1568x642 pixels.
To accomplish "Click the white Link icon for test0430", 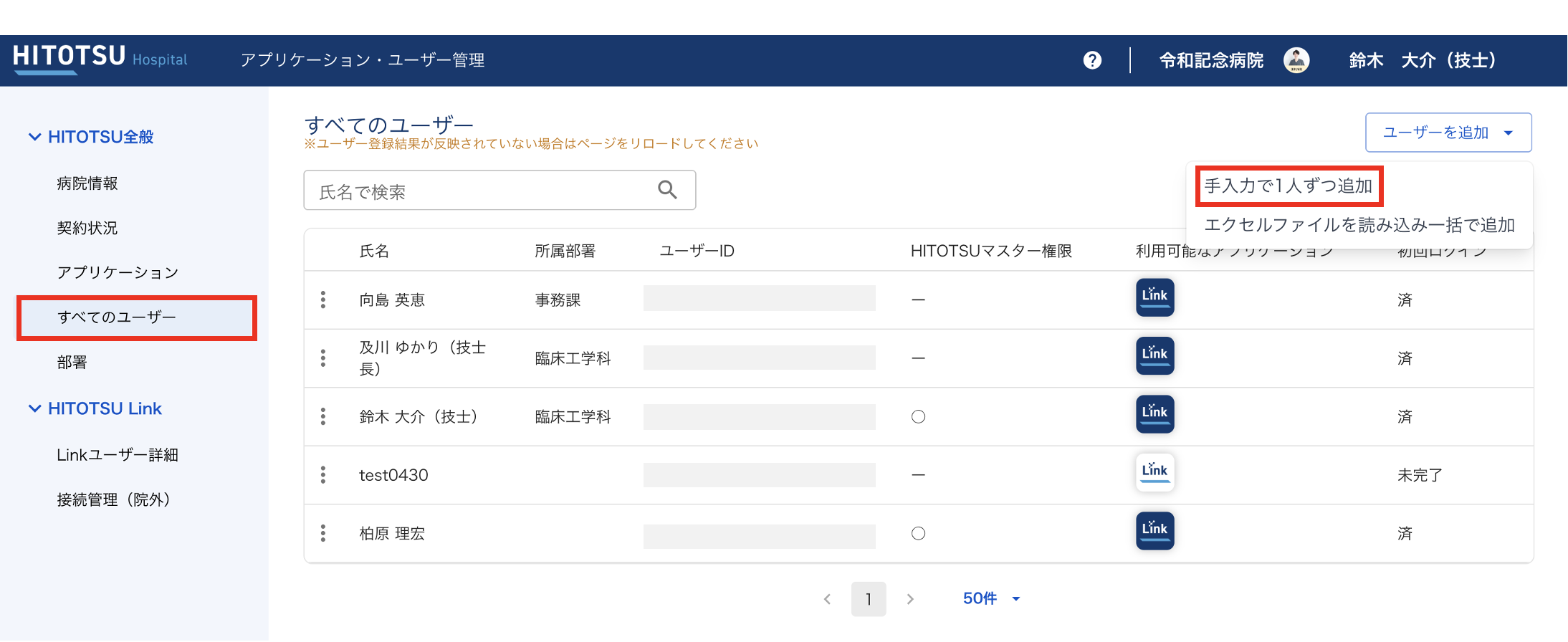I will pos(1155,472).
